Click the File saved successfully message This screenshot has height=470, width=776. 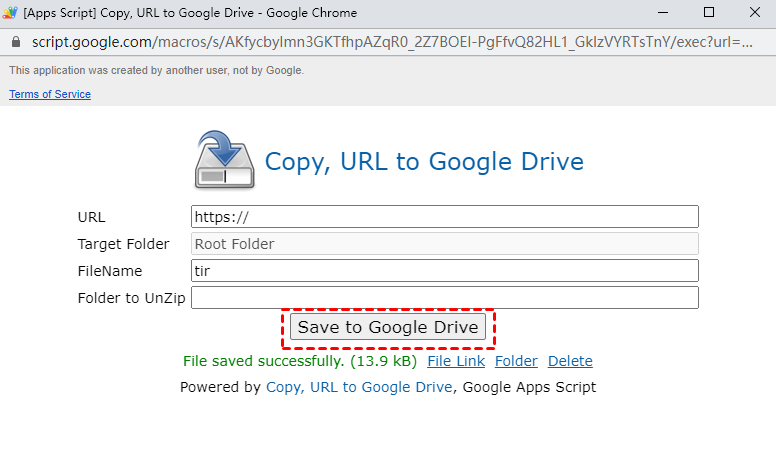click(300, 361)
